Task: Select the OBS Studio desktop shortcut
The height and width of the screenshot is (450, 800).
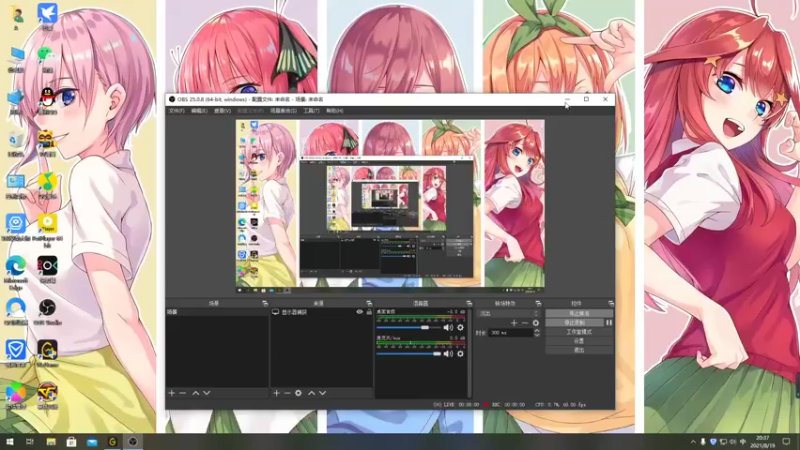Action: (47, 312)
